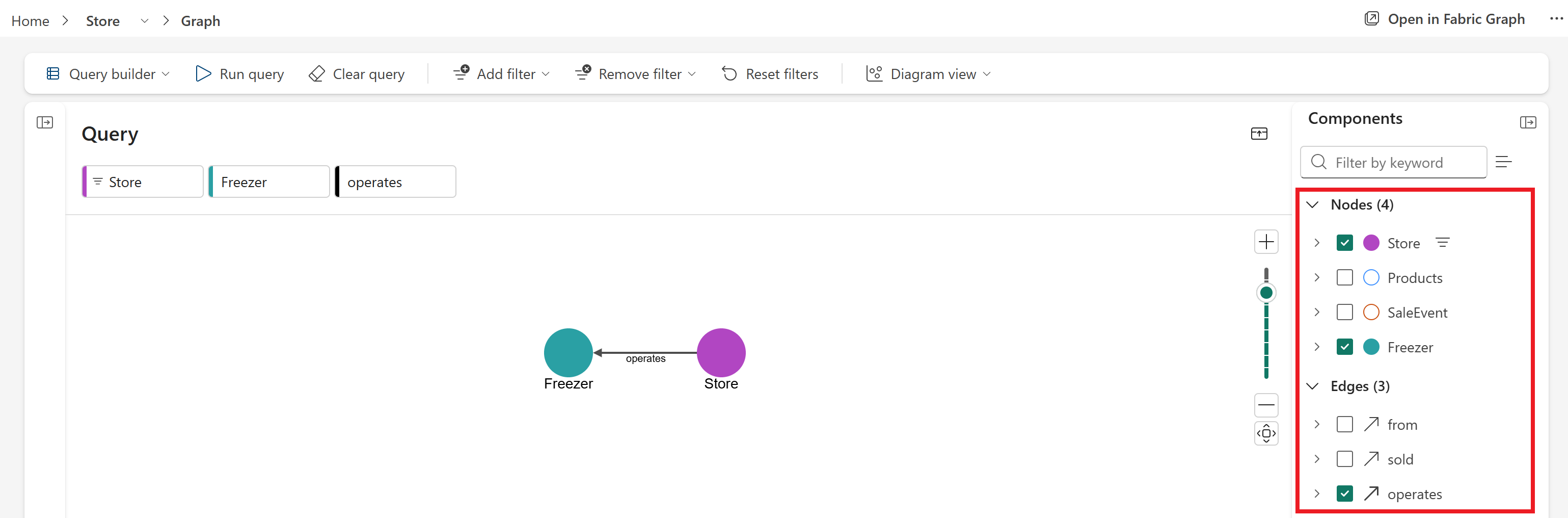Click the filter icon next to Store node
This screenshot has height=518, width=1568.
[1442, 243]
